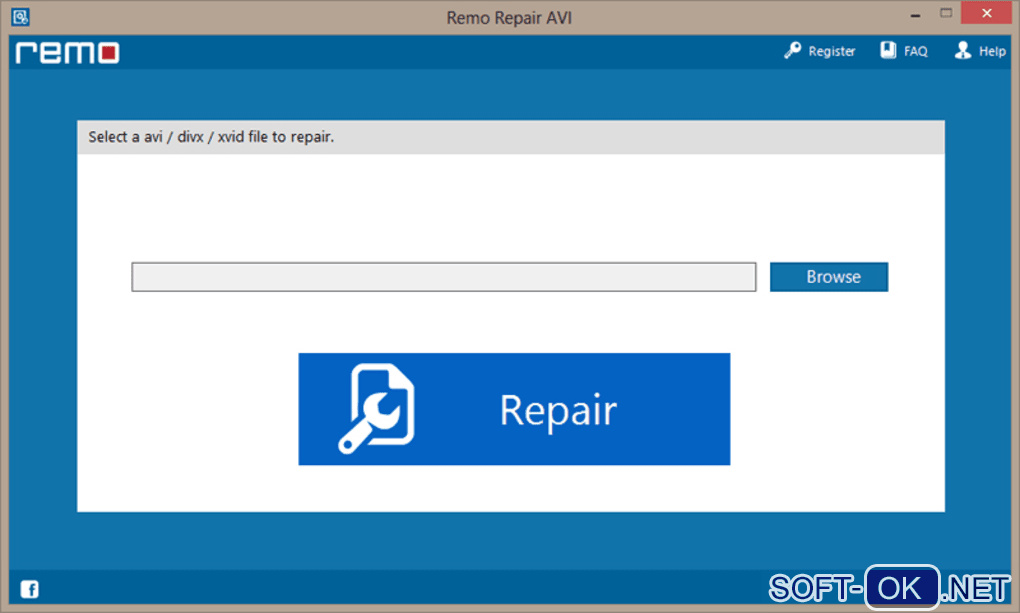Click the Help person icon
Screen dimensions: 1020x613
(x=963, y=50)
